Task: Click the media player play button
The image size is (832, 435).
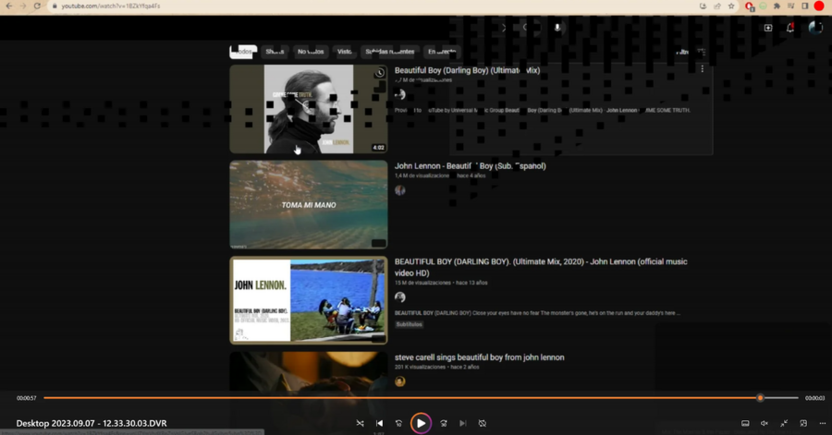Action: point(421,423)
